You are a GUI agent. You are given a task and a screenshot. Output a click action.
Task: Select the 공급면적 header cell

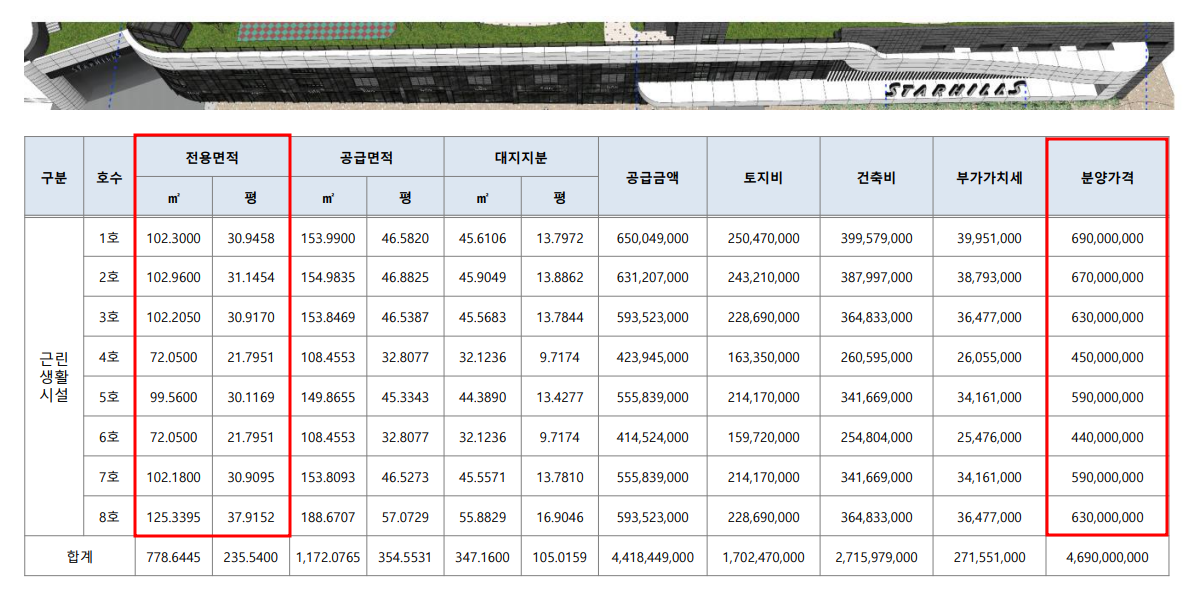tap(366, 157)
